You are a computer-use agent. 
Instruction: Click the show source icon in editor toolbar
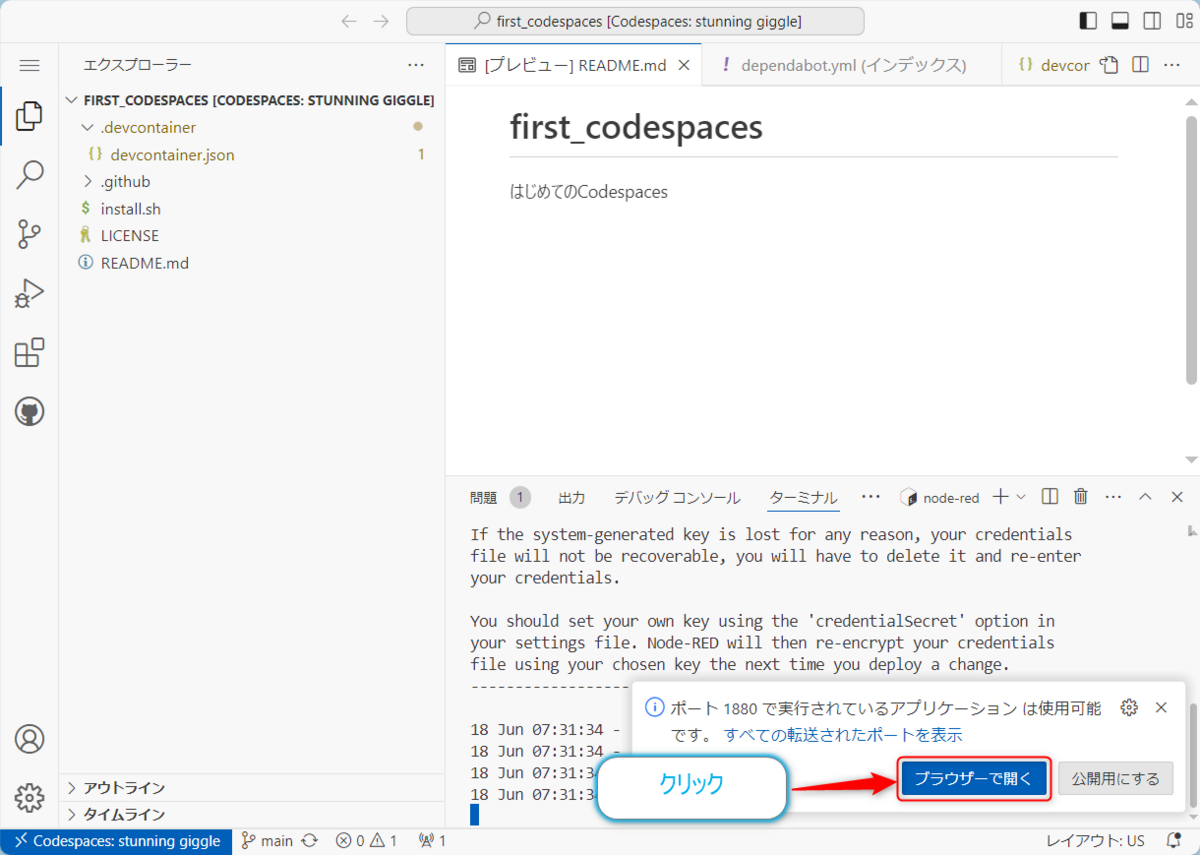(x=1108, y=65)
